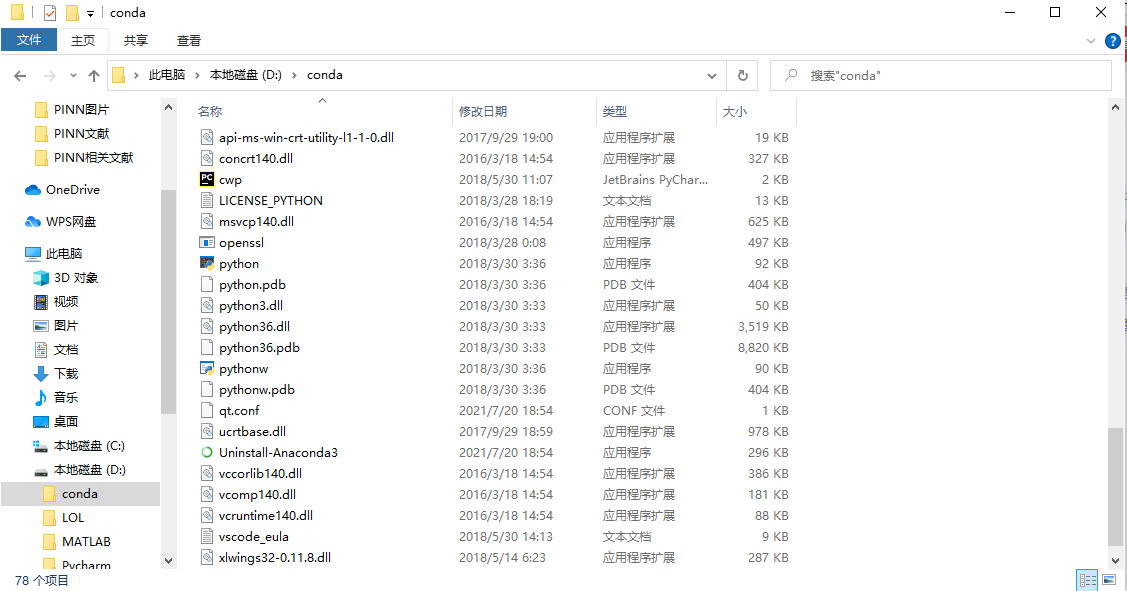Screen dimensions: 1127x591
Task: Switch to the 主页 ribbon tab
Action: (83, 40)
